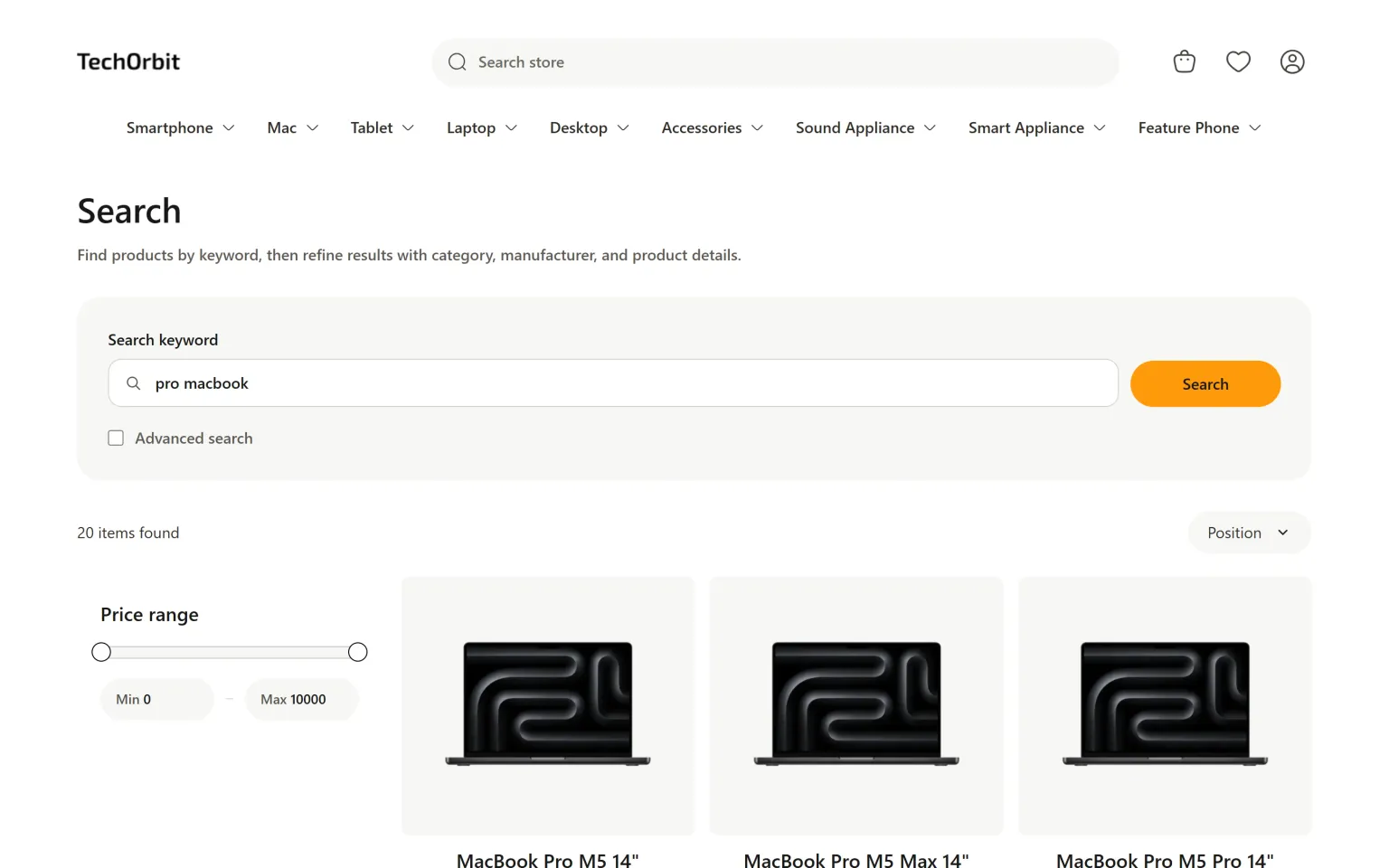
Task: Open the MacBook Pro M5 Pro 14" title
Action: point(1165,860)
